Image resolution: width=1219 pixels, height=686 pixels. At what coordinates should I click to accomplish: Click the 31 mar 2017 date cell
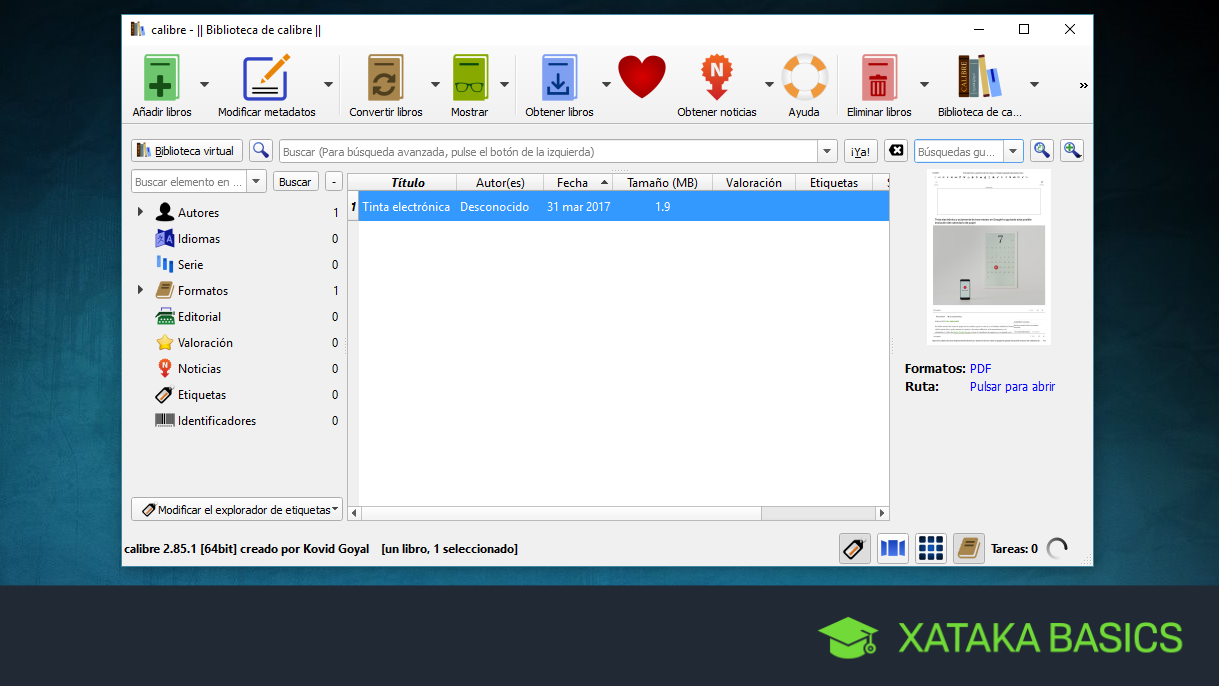pyautogui.click(x=579, y=207)
